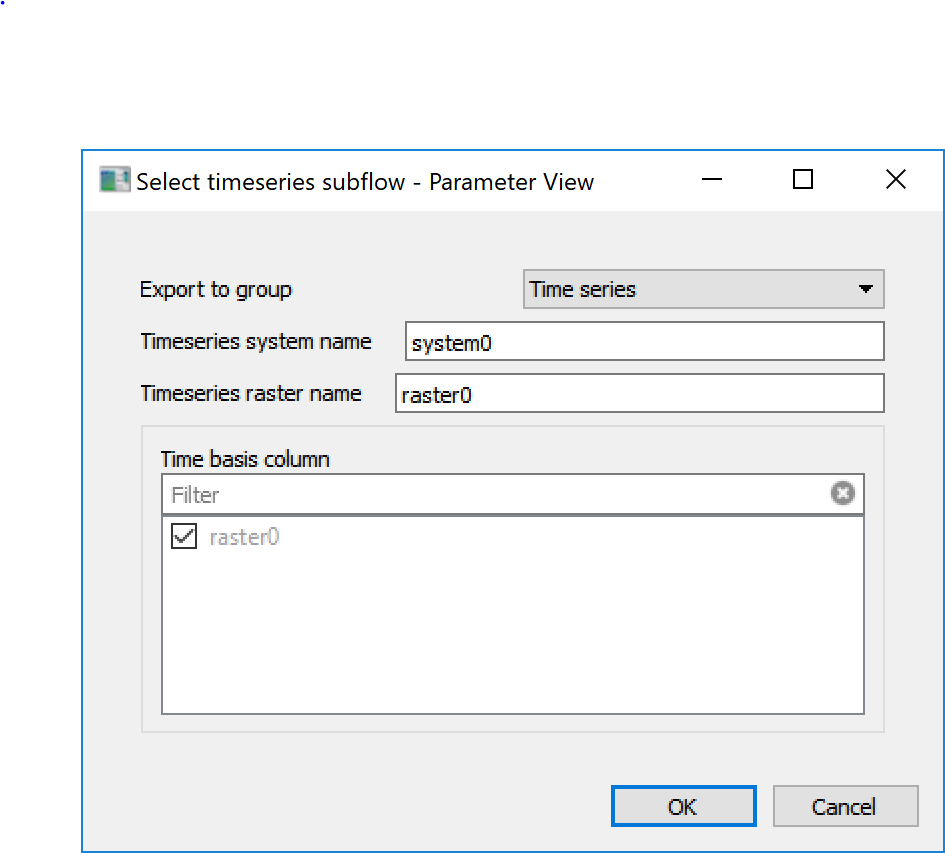Minimize the Parameter View dialog
Image resolution: width=945 pixels, height=853 pixels.
point(712,180)
